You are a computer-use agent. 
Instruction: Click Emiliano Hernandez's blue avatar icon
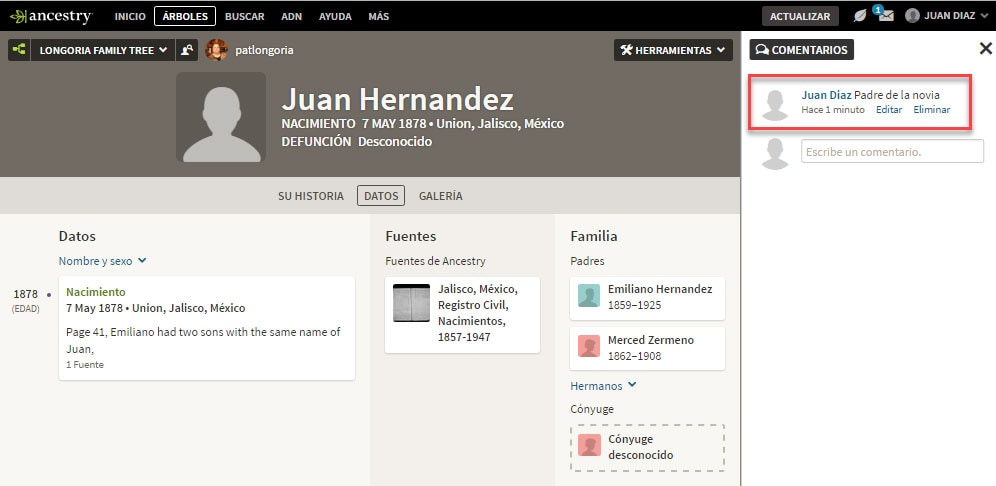point(589,296)
